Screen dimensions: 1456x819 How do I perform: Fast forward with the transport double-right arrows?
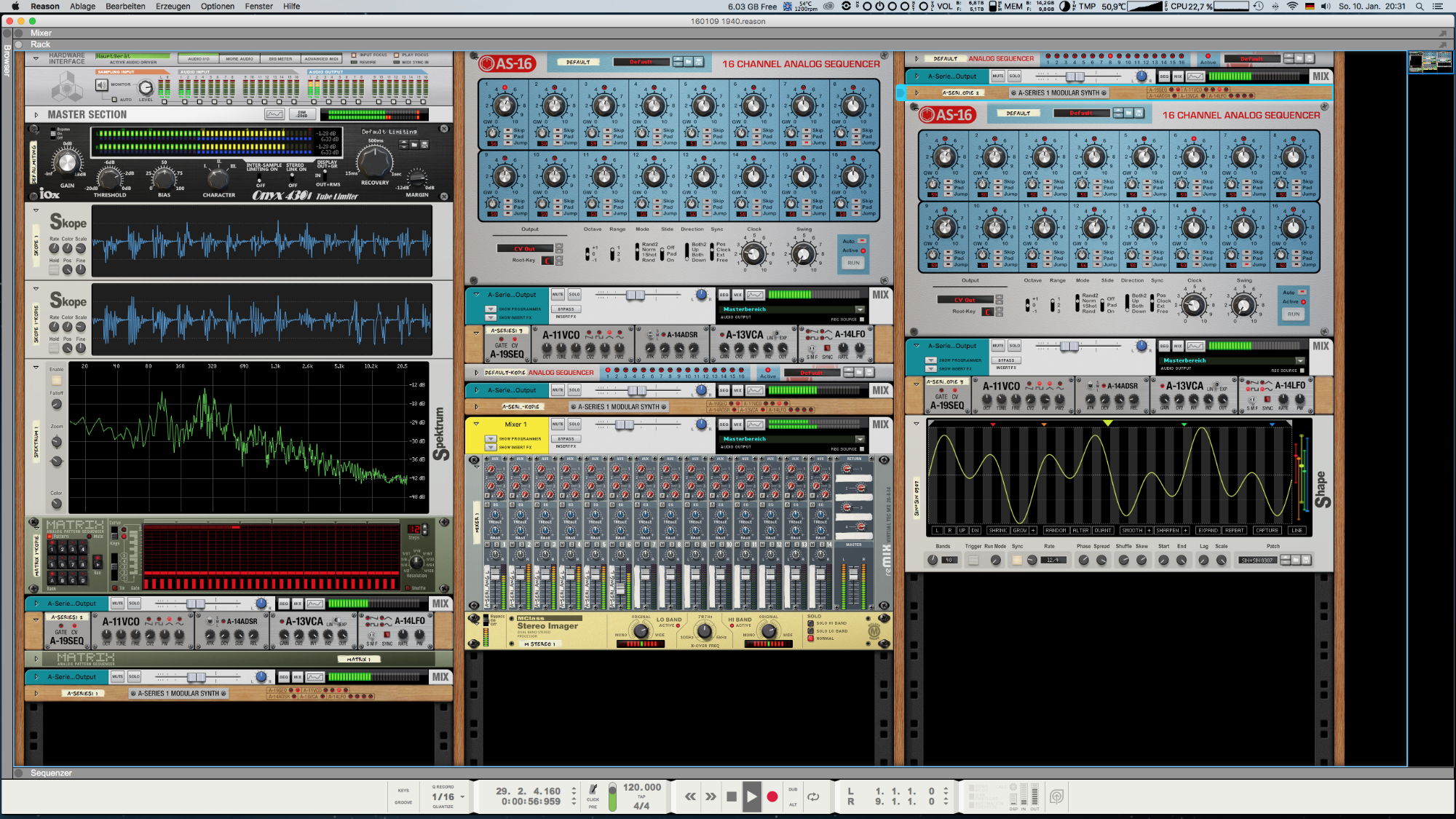pyautogui.click(x=711, y=796)
